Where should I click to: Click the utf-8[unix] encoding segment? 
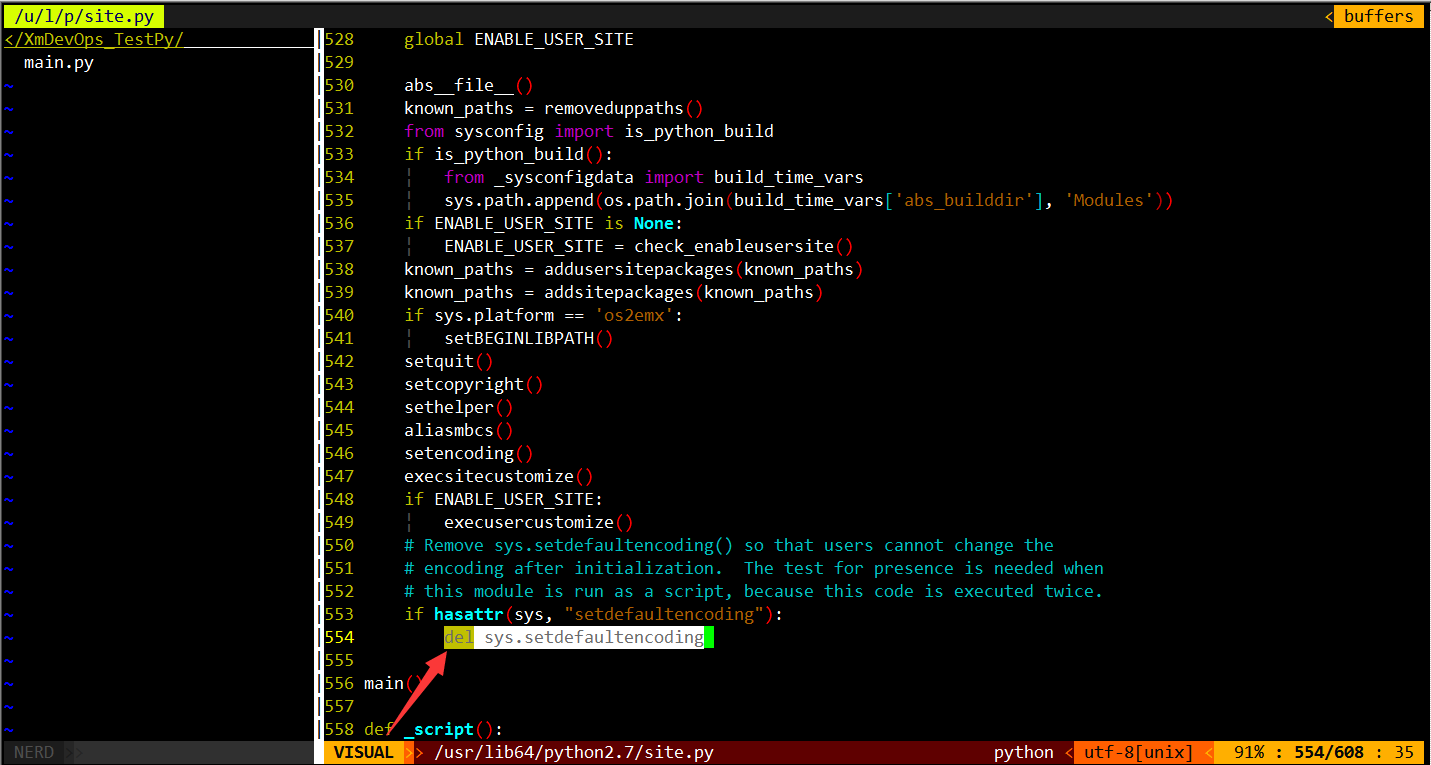coord(1139,752)
